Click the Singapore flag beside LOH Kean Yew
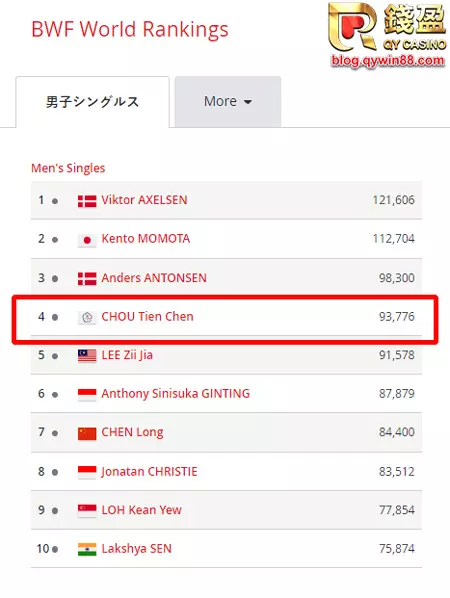This screenshot has width=450, height=598. 87,511
